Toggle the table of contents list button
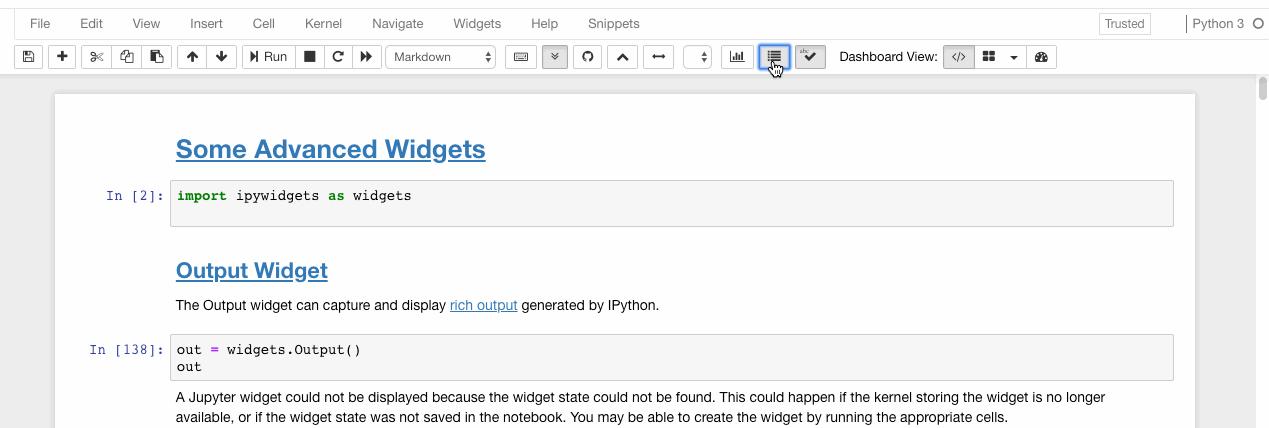The width and height of the screenshot is (1269, 428). (774, 57)
